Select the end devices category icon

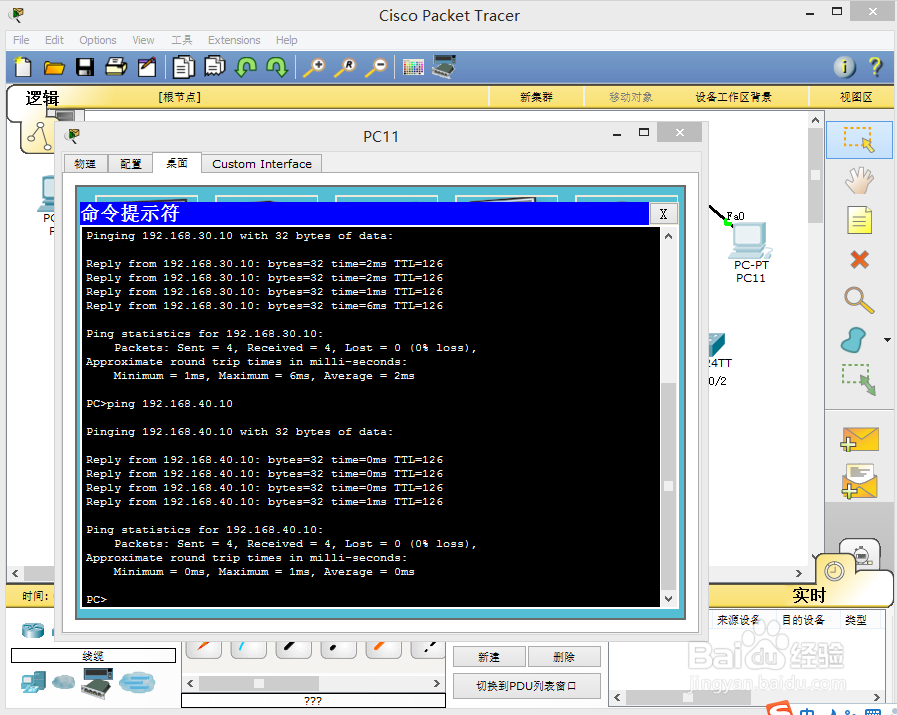tap(33, 682)
